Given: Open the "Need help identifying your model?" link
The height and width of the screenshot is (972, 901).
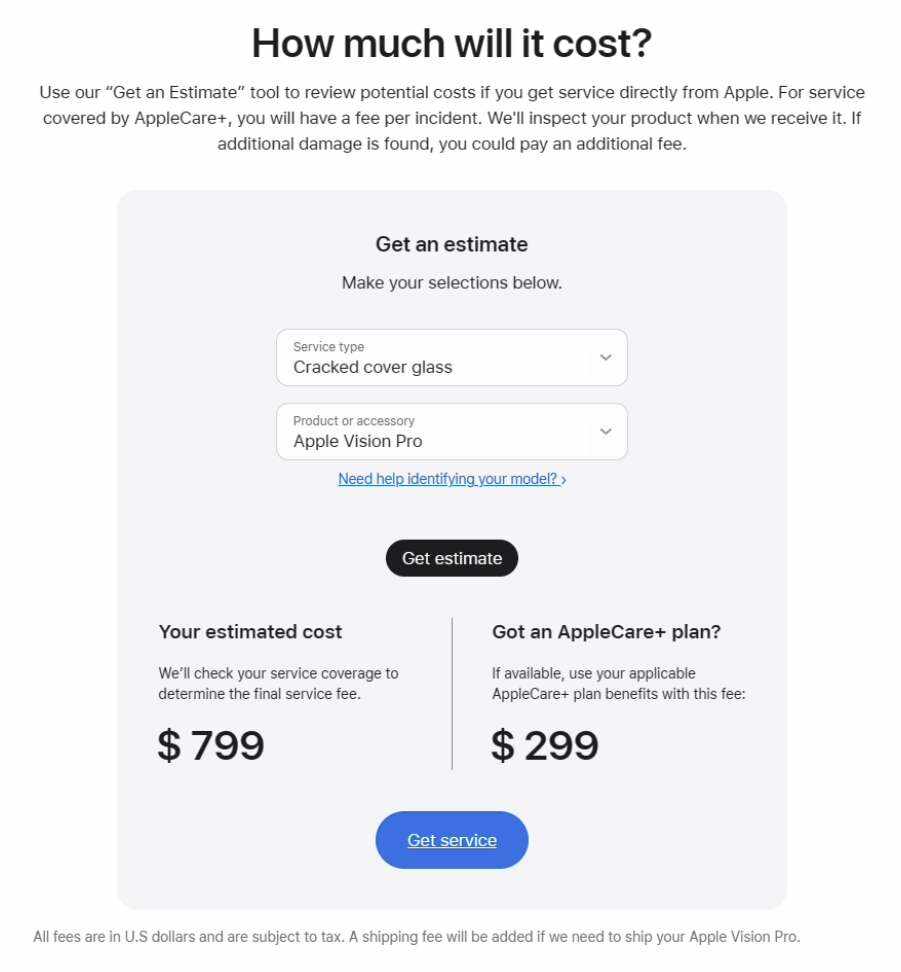Looking at the screenshot, I should [x=447, y=479].
